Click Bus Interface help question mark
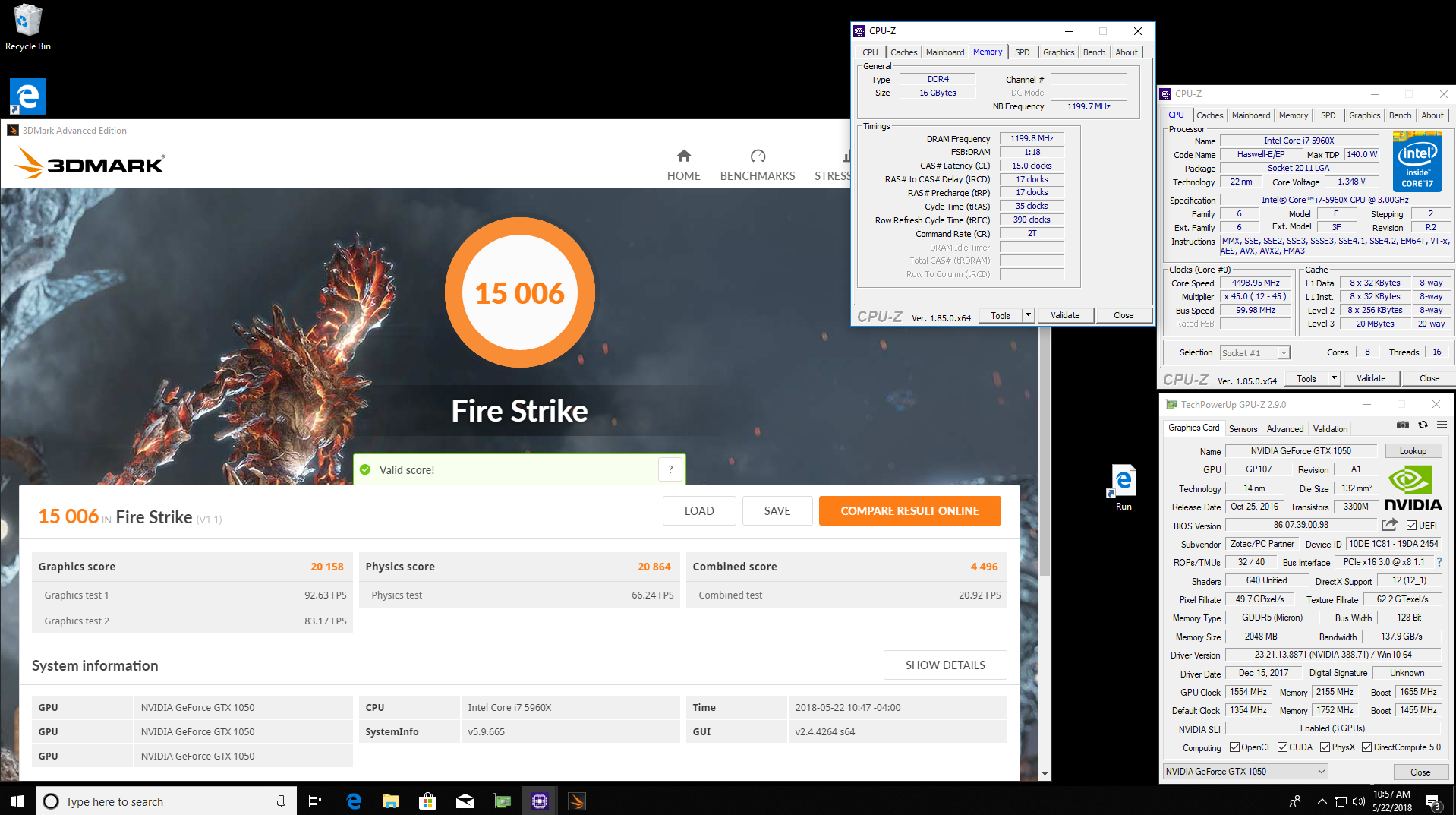Screen dimensions: 1456x815 click(1439, 562)
